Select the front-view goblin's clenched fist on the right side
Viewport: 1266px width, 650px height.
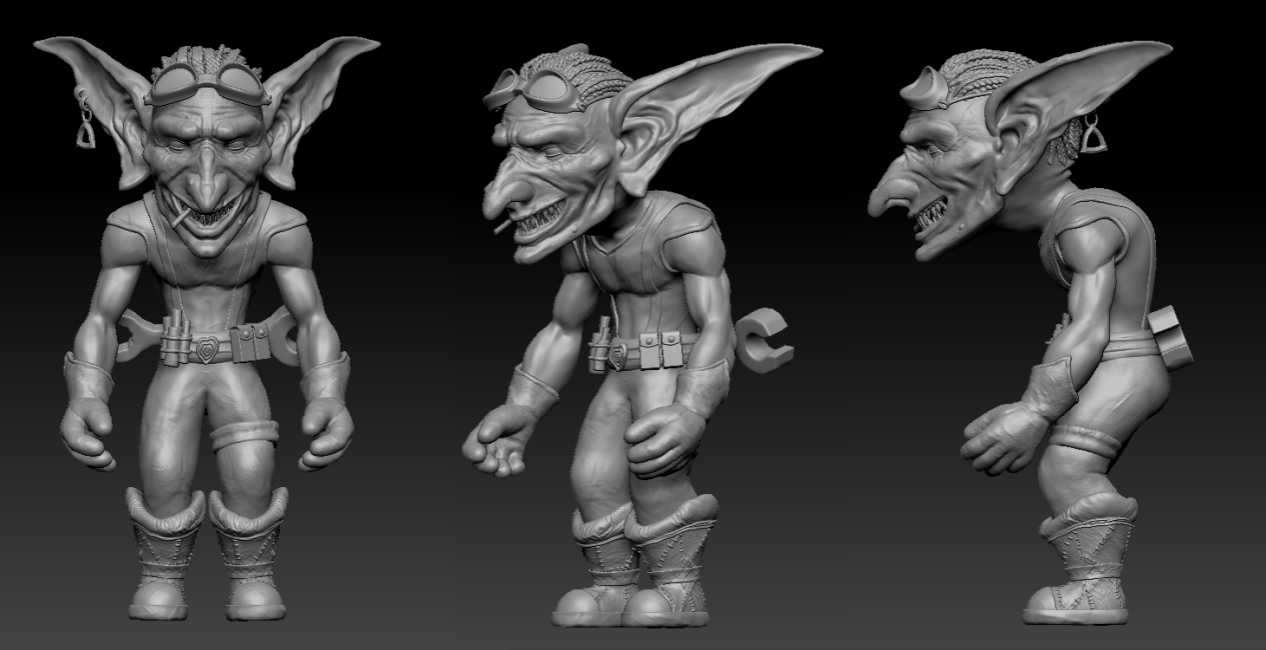326,437
